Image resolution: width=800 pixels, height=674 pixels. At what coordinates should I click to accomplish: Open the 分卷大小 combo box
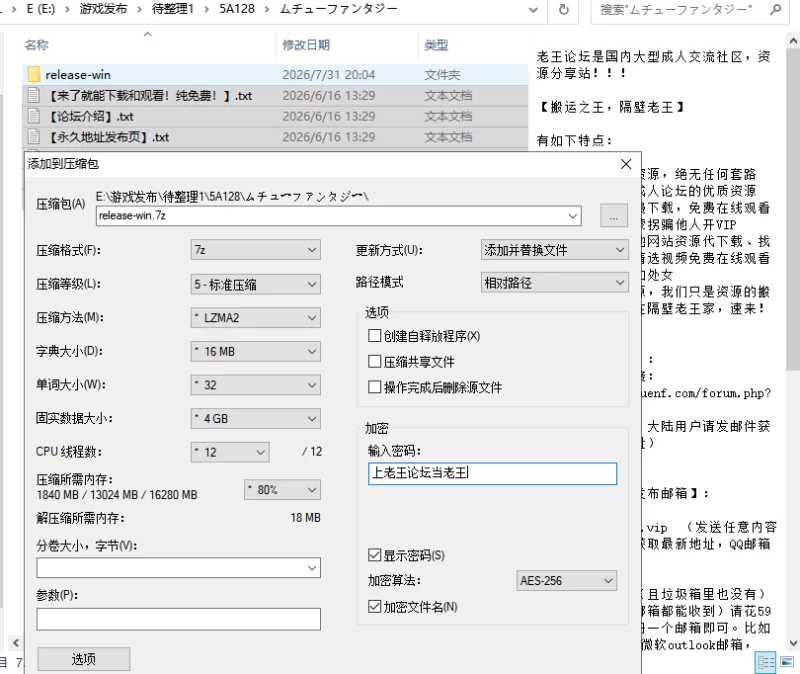pyautogui.click(x=179, y=568)
